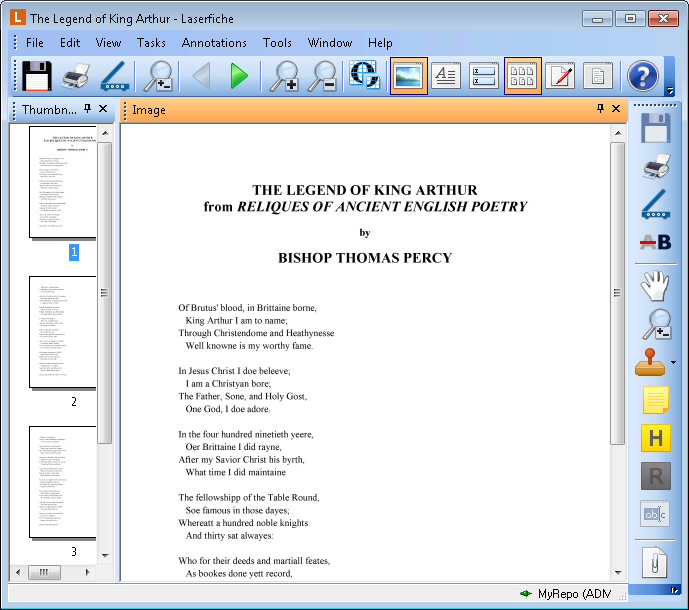Image resolution: width=689 pixels, height=610 pixels.
Task: Click the Save floppy disk icon in top toolbar
Action: tap(37, 76)
